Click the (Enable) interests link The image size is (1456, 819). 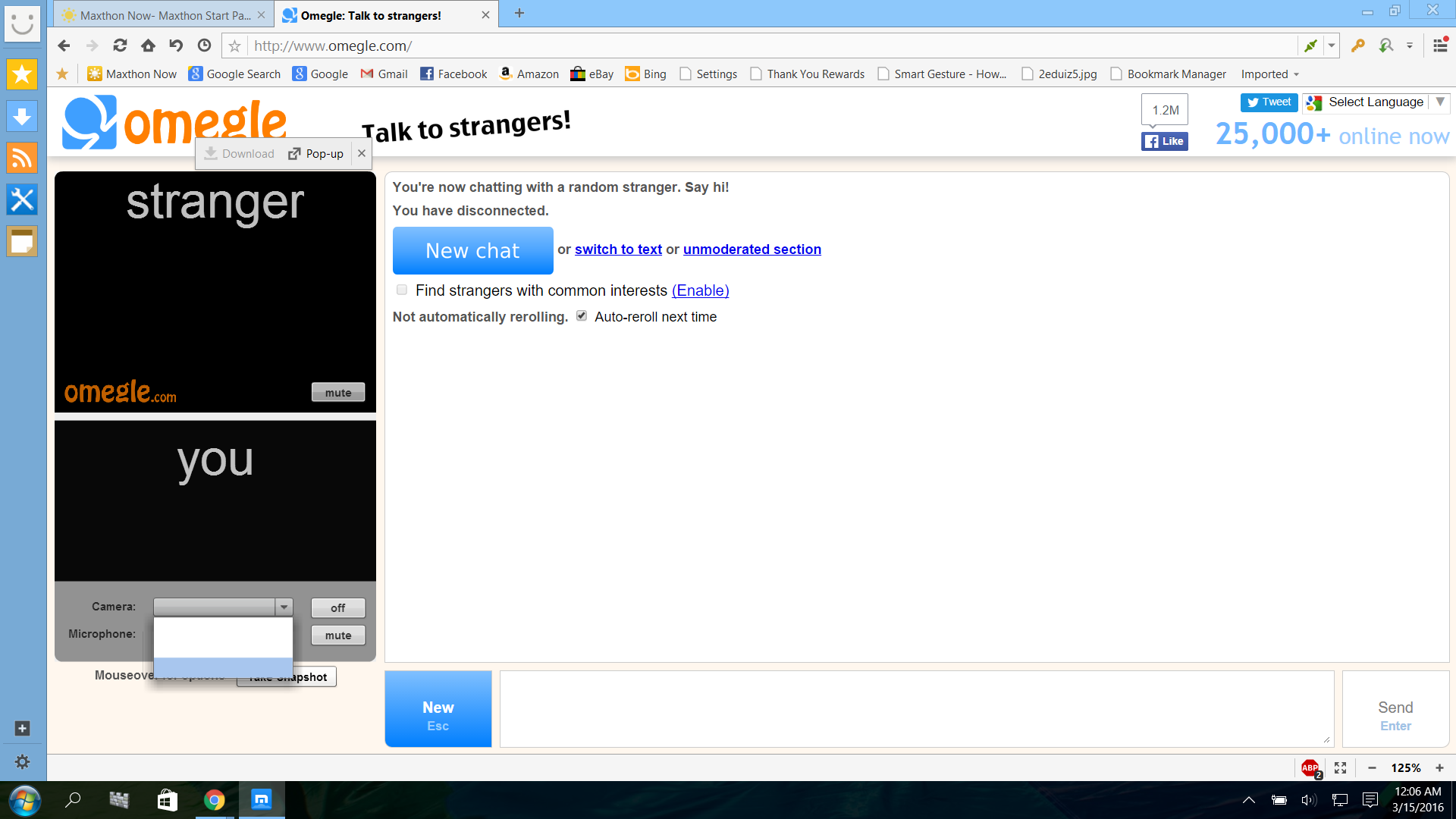coord(700,290)
